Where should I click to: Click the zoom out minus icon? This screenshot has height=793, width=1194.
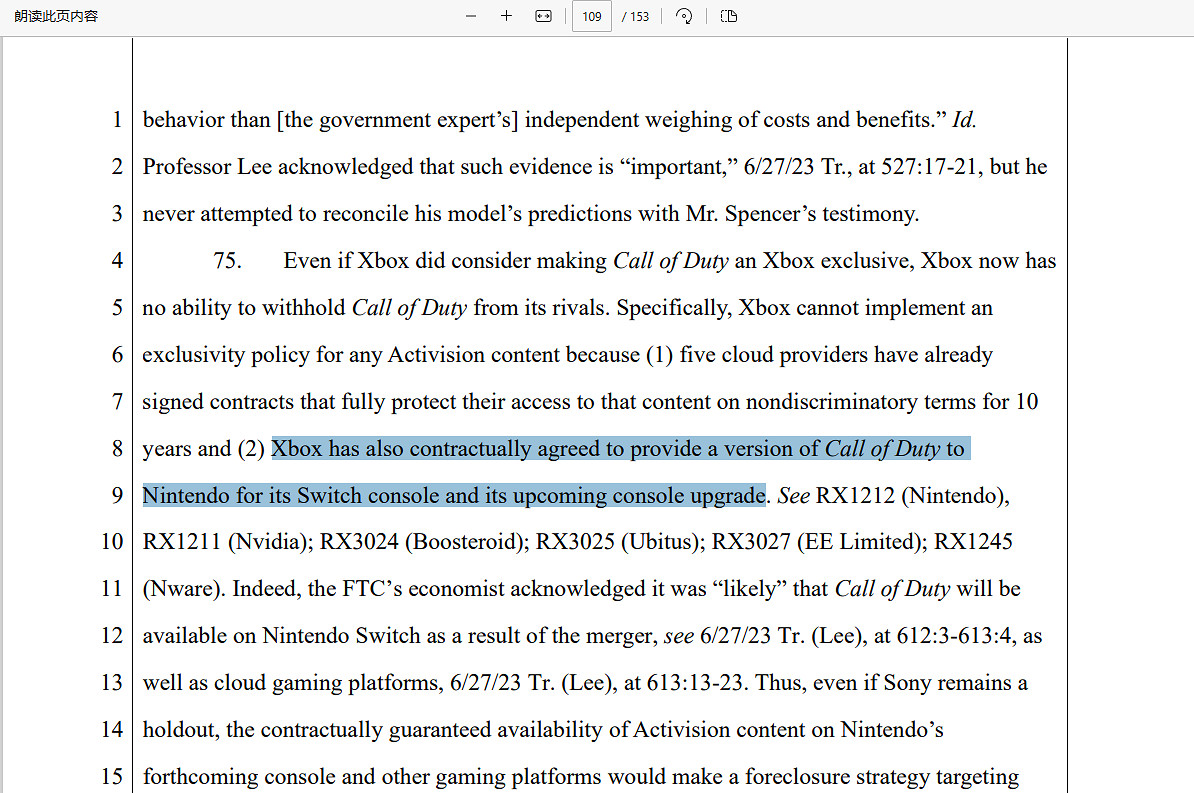(471, 16)
